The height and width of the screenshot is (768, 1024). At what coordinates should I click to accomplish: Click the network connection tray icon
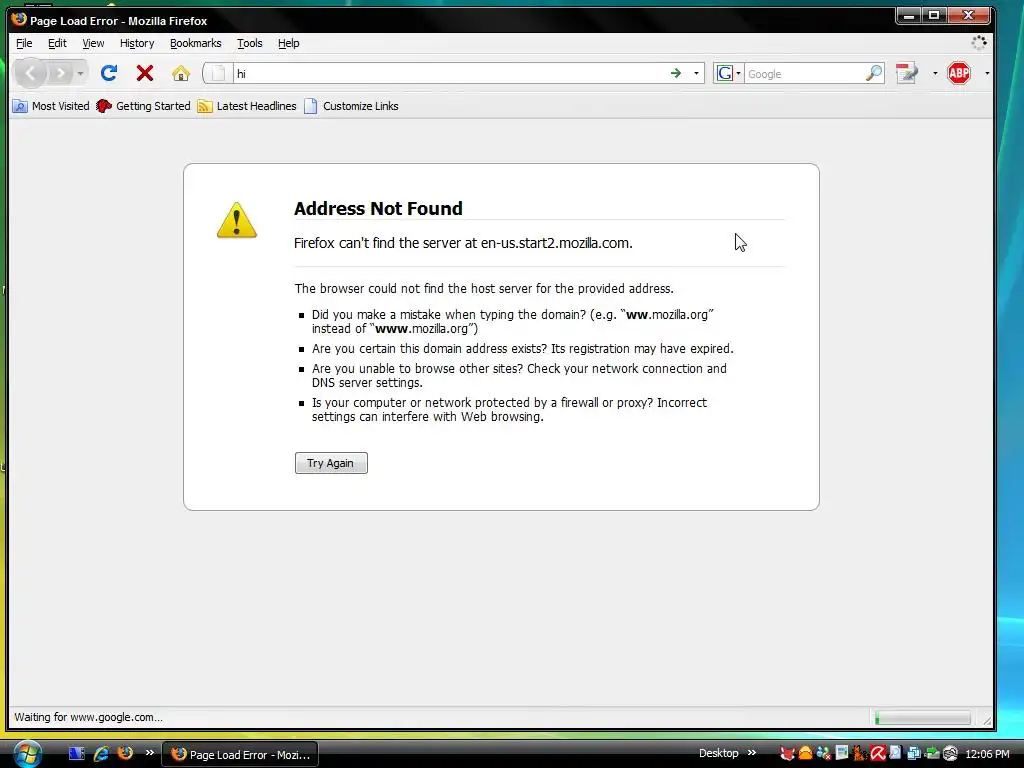coord(914,754)
